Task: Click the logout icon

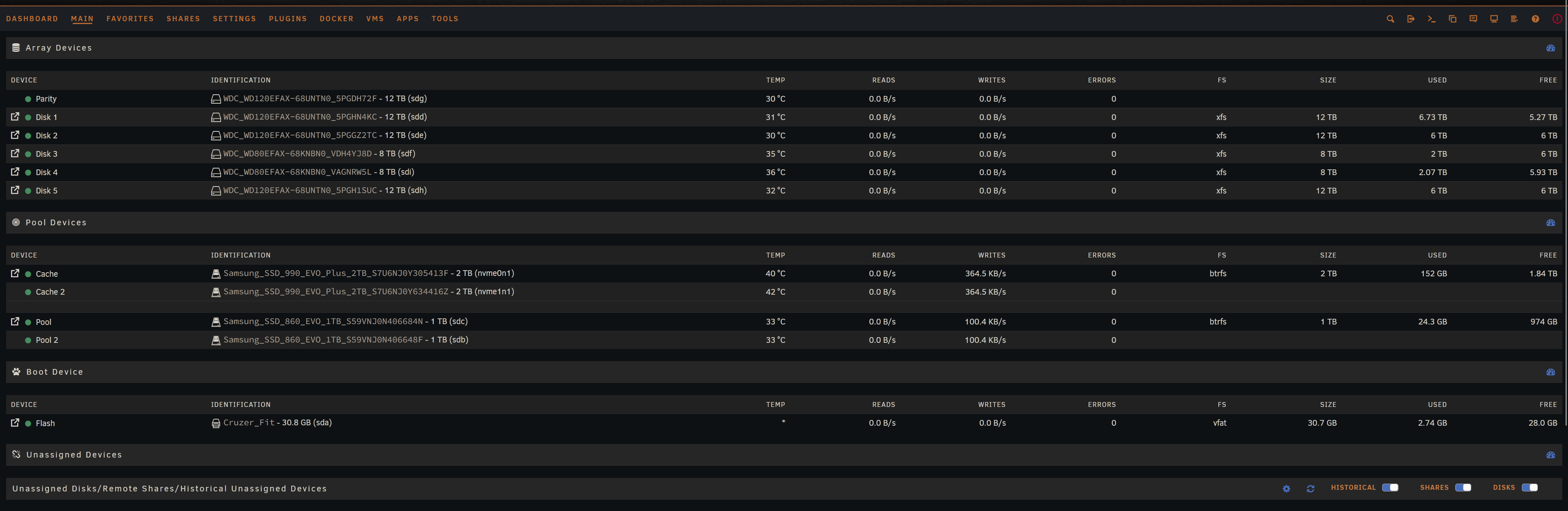Action: (x=1411, y=19)
